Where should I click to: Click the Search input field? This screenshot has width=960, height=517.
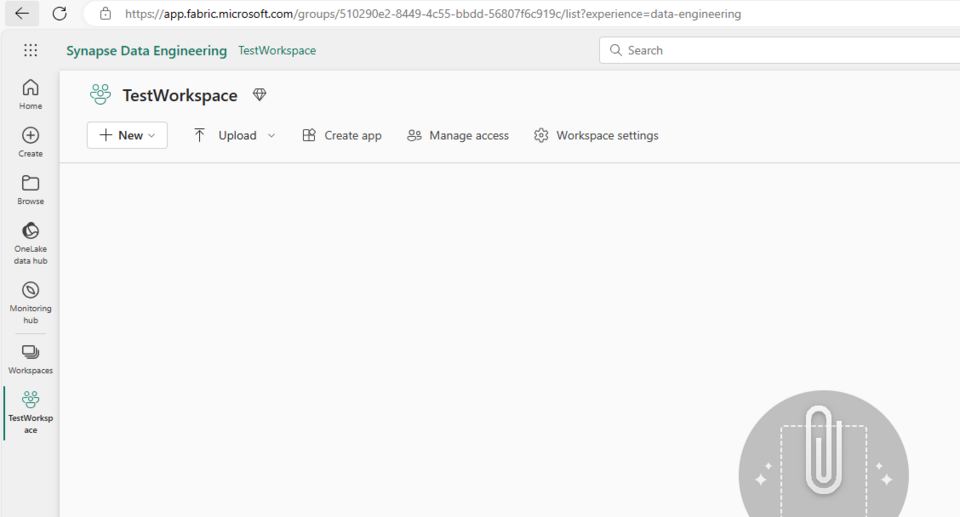click(779, 50)
